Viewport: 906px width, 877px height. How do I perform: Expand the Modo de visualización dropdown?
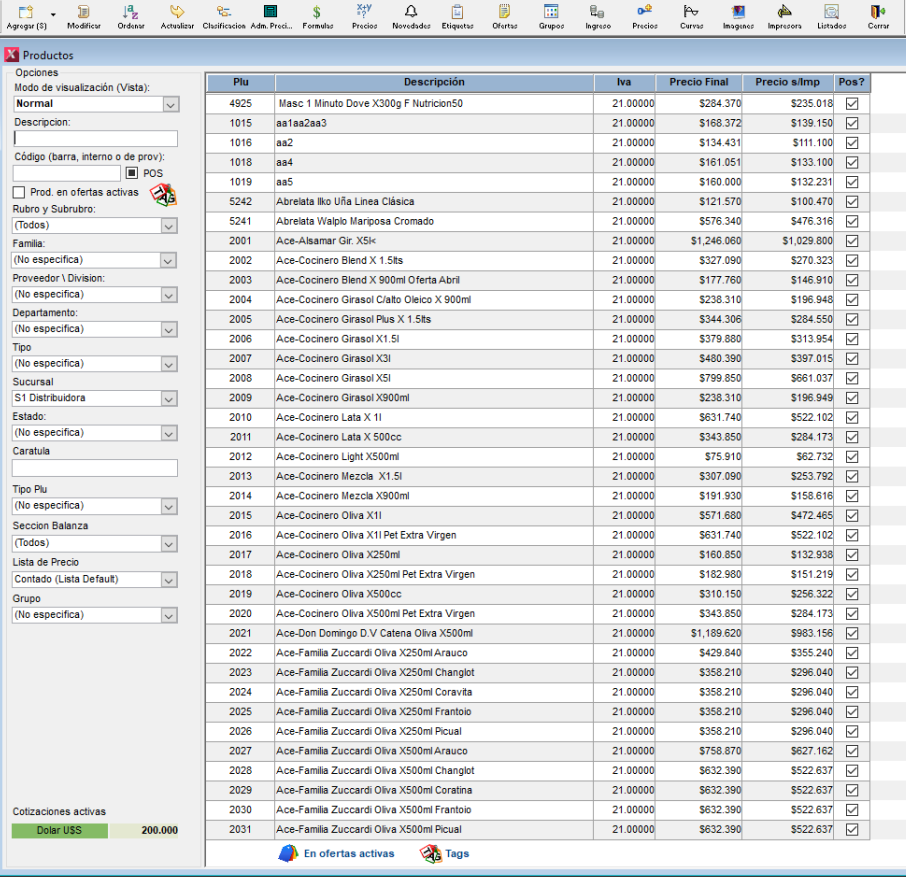pyautogui.click(x=170, y=104)
